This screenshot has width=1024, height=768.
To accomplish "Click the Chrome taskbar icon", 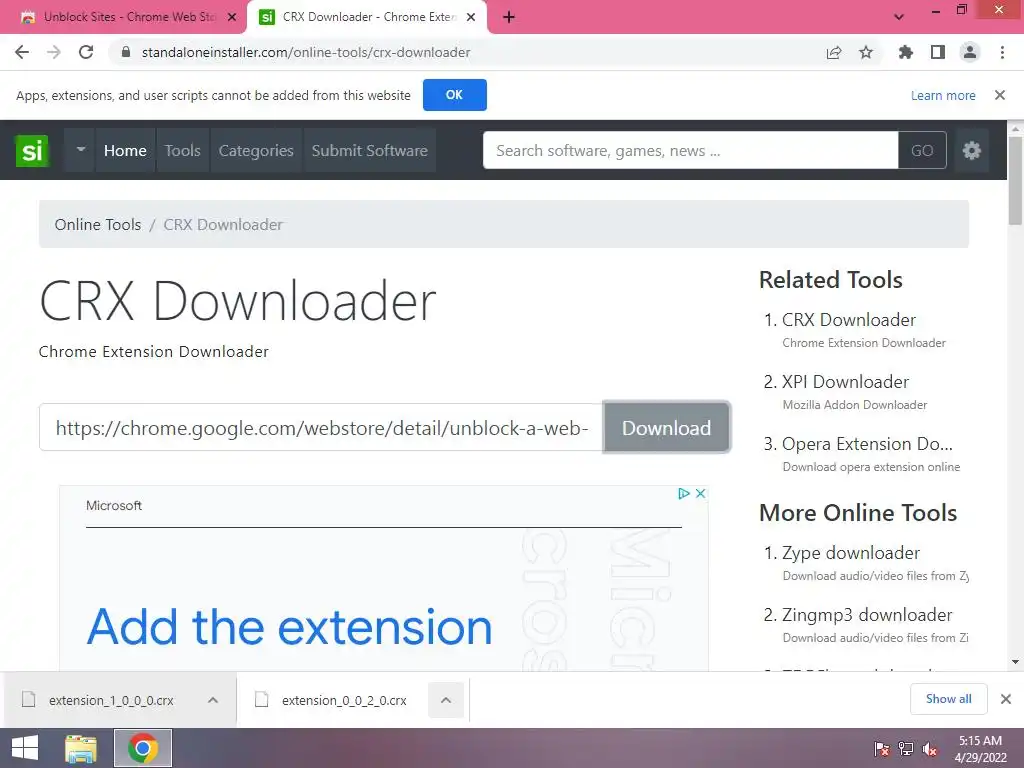I will pyautogui.click(x=143, y=748).
